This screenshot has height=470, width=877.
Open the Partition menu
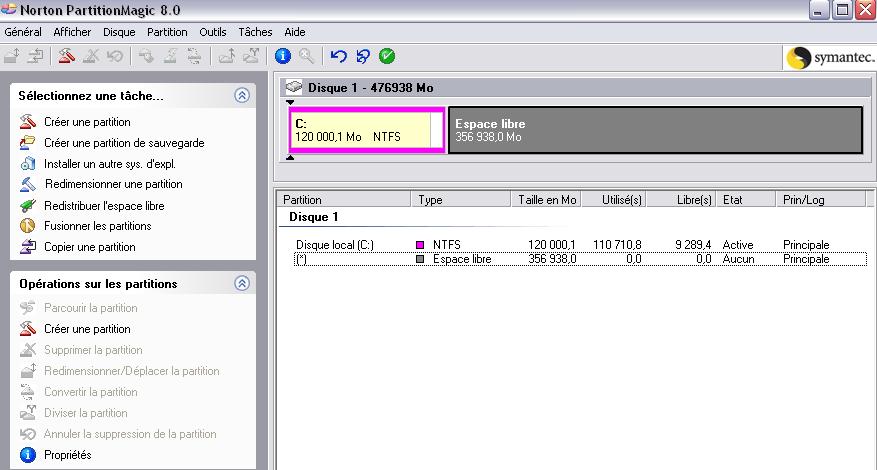(167, 32)
